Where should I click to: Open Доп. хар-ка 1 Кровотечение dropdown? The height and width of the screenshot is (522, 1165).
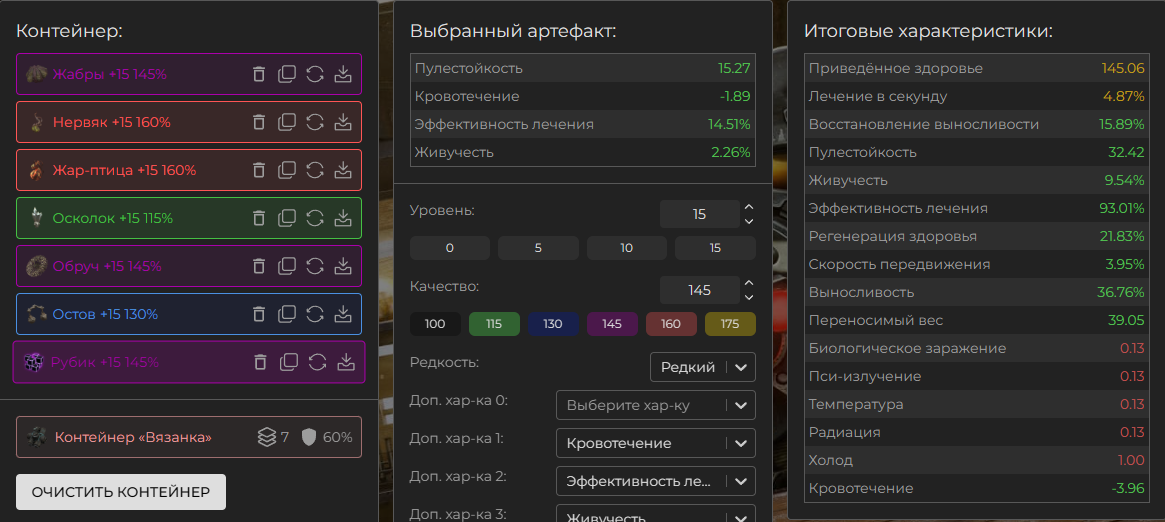coord(655,443)
